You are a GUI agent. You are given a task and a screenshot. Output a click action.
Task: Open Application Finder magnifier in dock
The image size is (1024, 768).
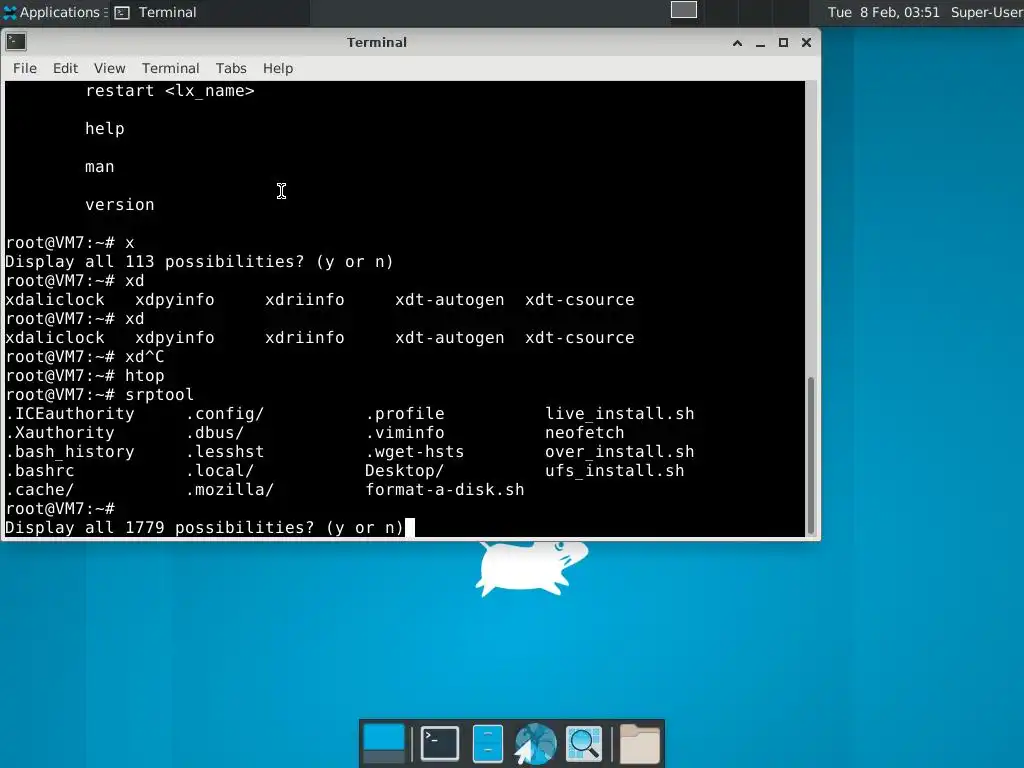[584, 743]
